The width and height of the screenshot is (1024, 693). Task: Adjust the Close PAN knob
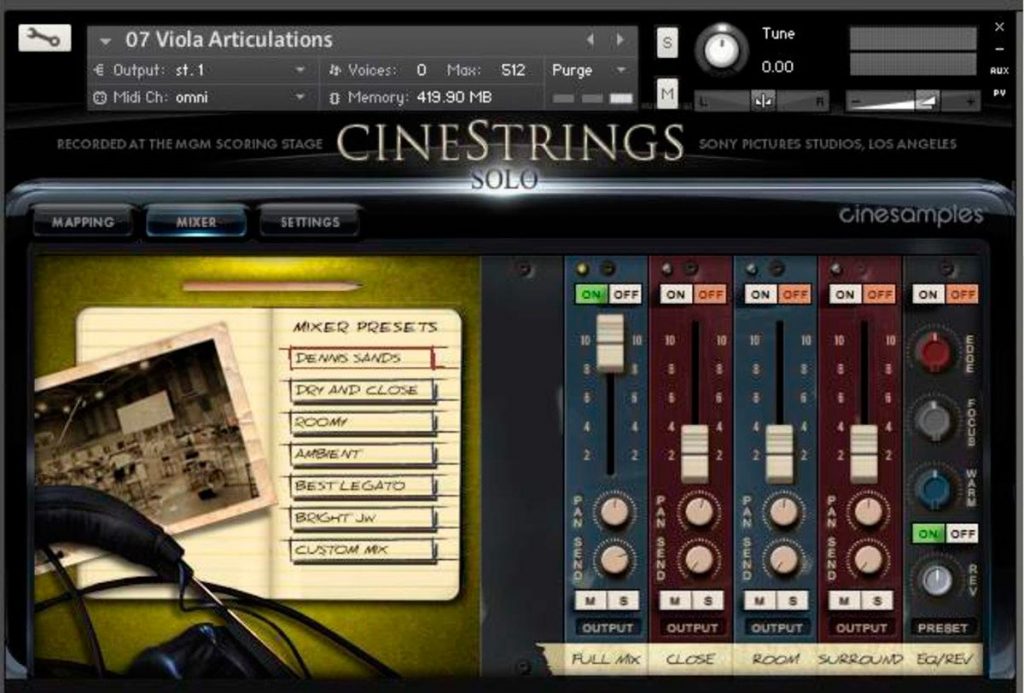[x=699, y=511]
